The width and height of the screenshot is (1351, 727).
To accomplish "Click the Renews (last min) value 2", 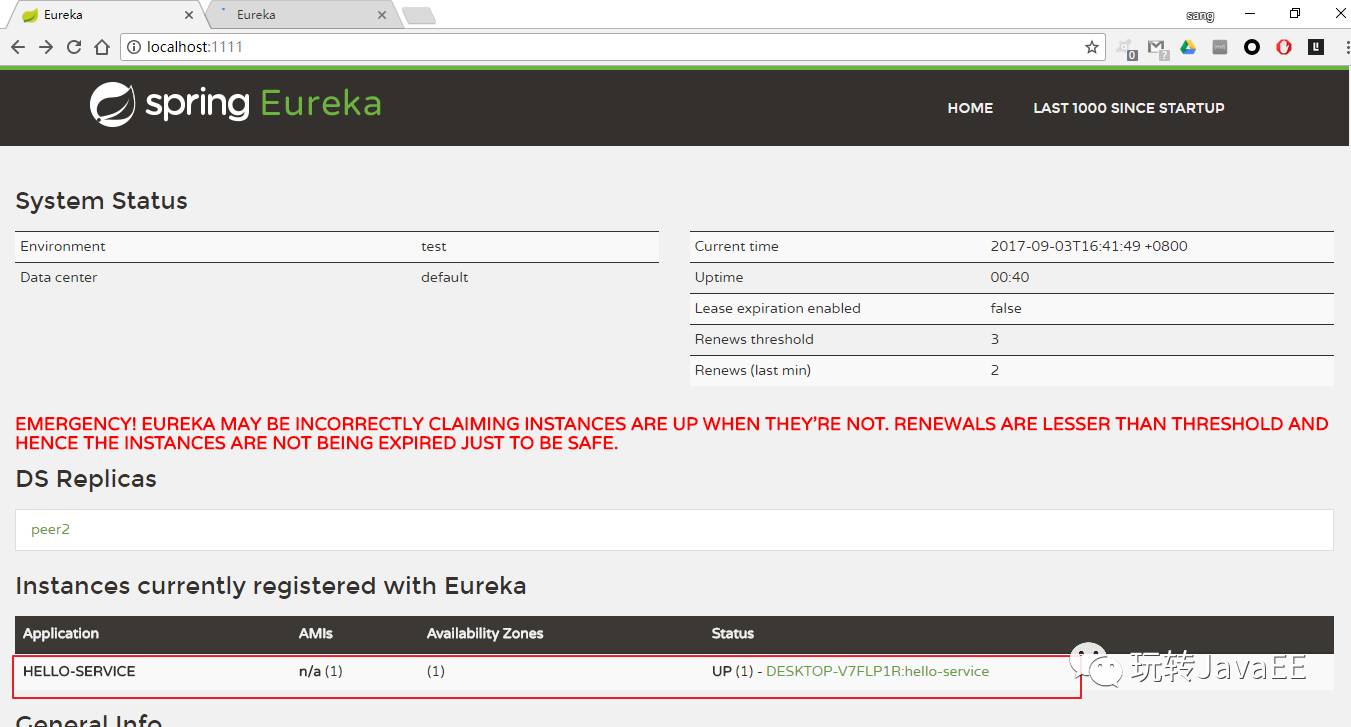I will coord(995,370).
